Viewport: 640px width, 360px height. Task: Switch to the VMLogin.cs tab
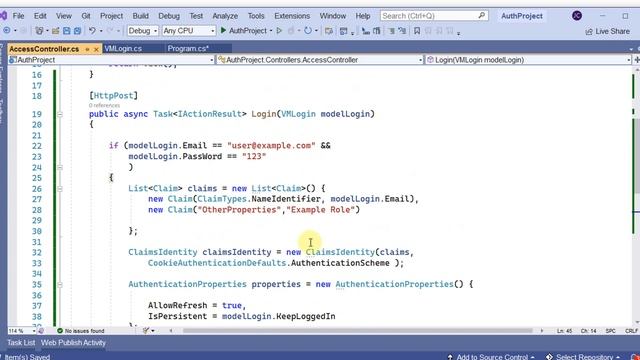(x=123, y=49)
